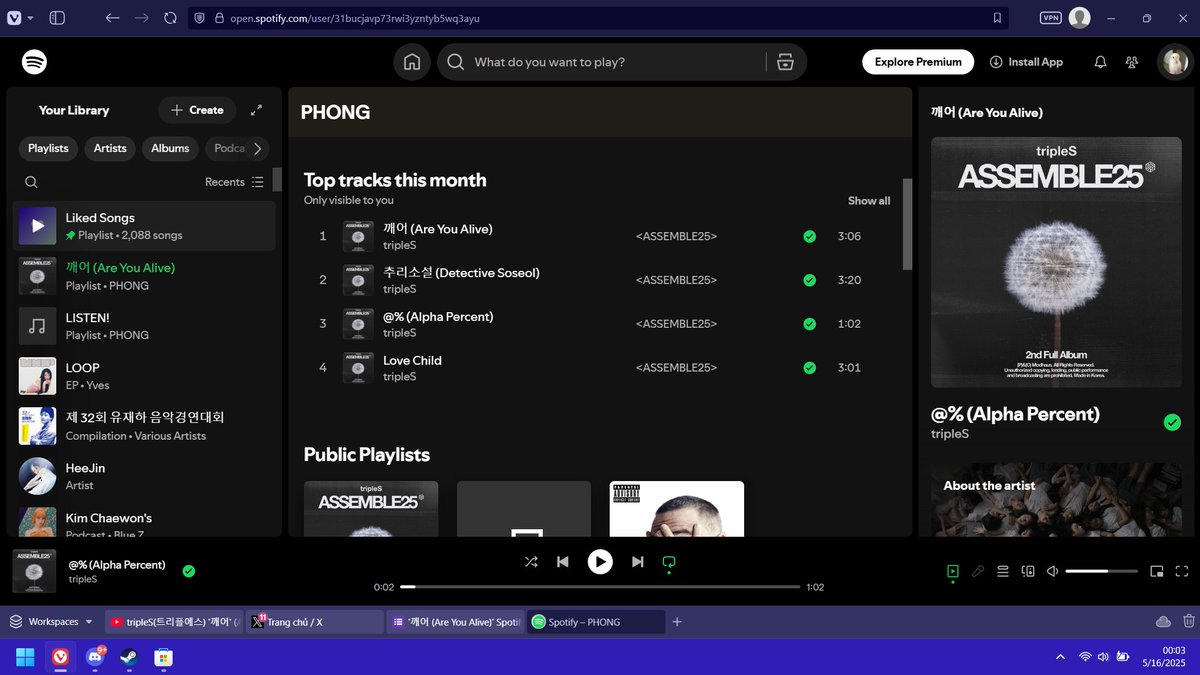This screenshot has height=675, width=1200.
Task: Open the Workspaces dropdown
Action: pos(52,622)
